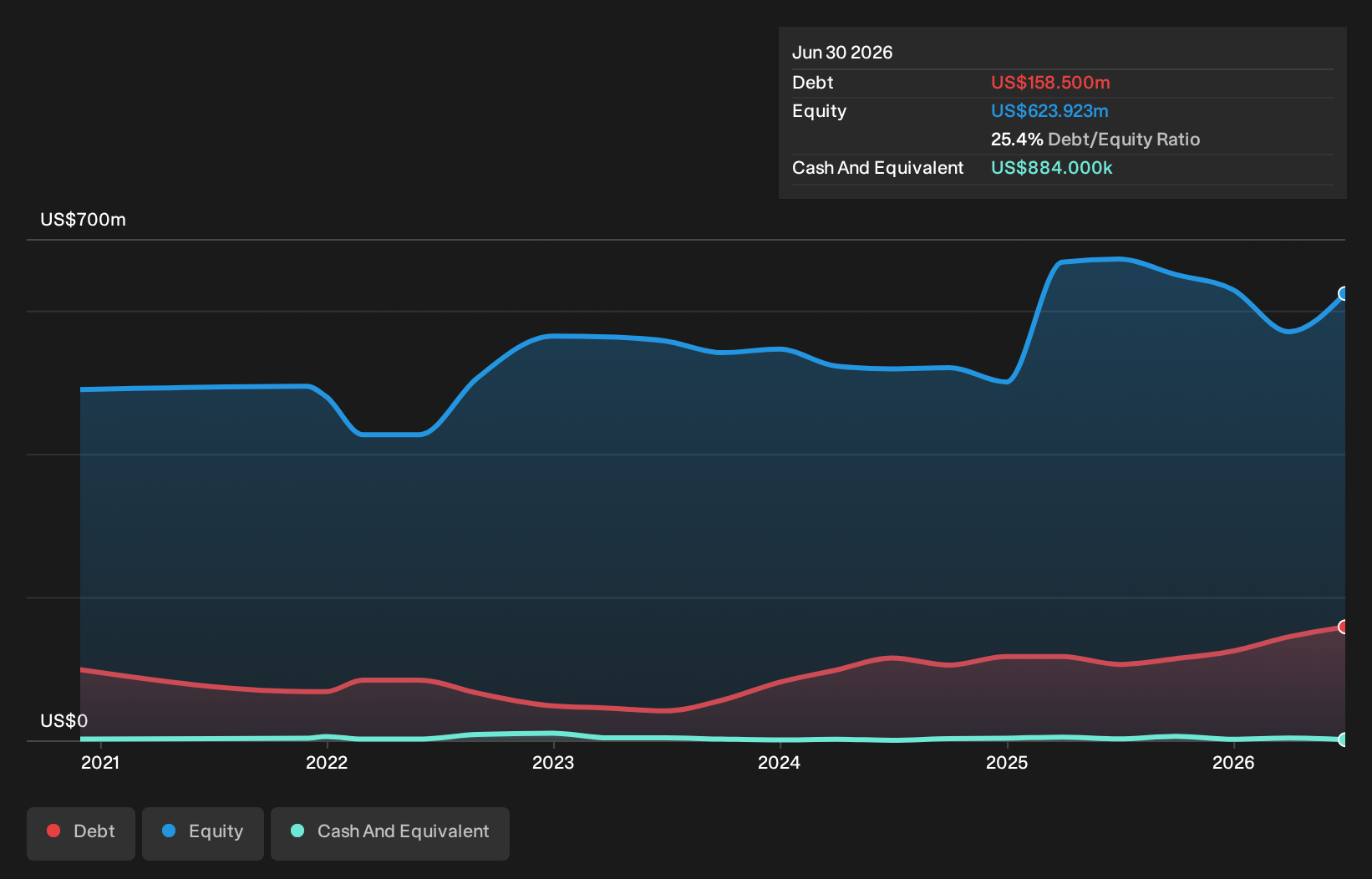Image resolution: width=1372 pixels, height=879 pixels.
Task: Click the Equity endpoint marker on the chart
Action: click(x=1344, y=293)
